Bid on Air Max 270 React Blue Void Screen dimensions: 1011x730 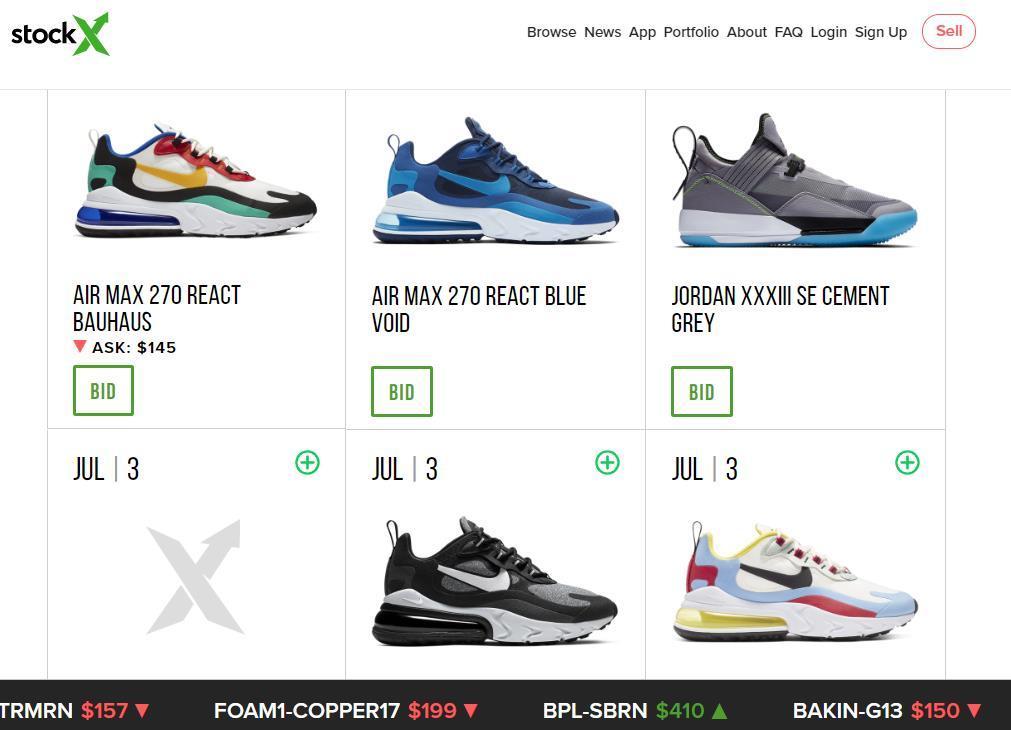tap(402, 391)
